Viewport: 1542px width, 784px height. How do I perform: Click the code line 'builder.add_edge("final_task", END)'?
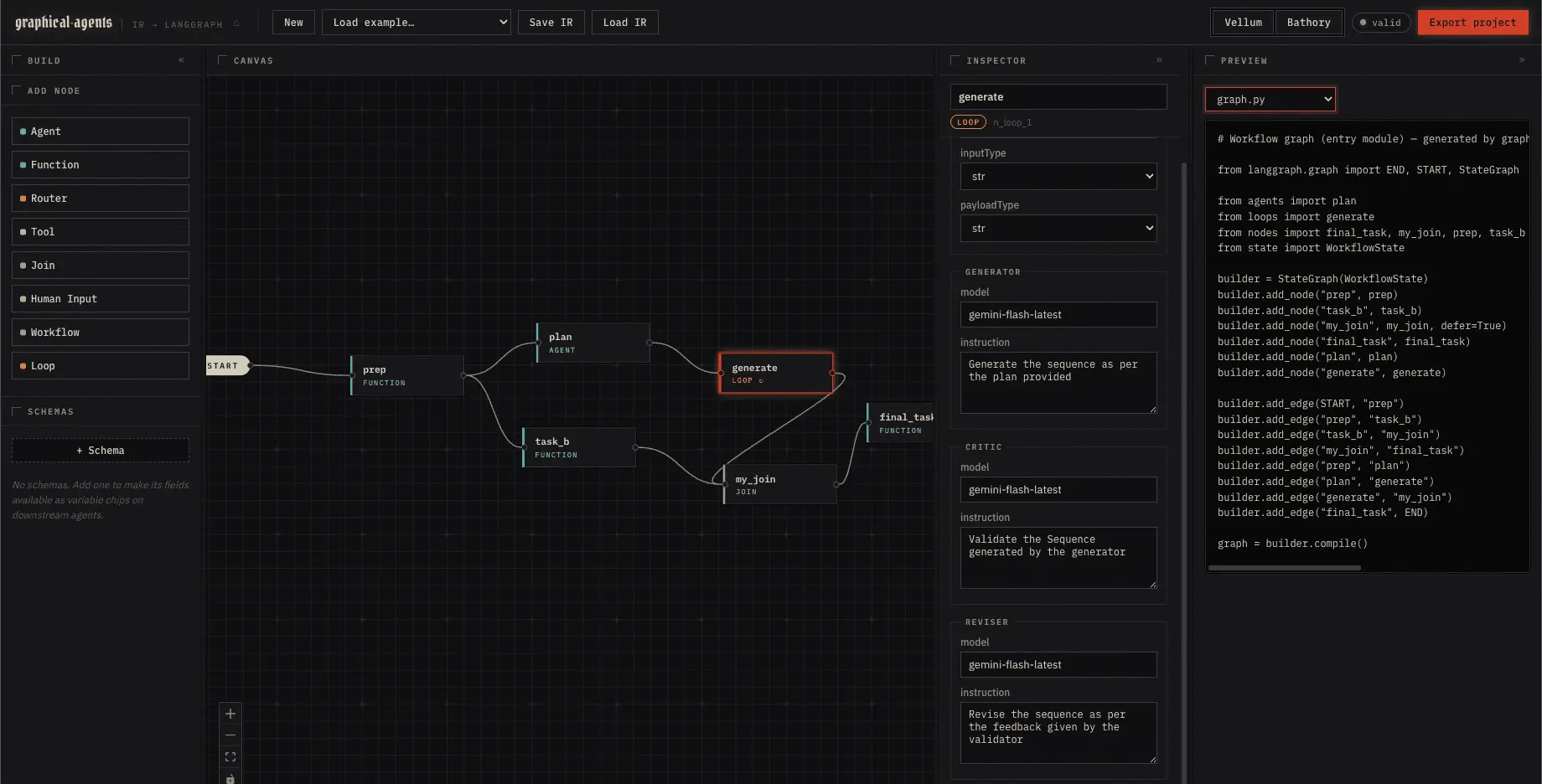point(1322,513)
